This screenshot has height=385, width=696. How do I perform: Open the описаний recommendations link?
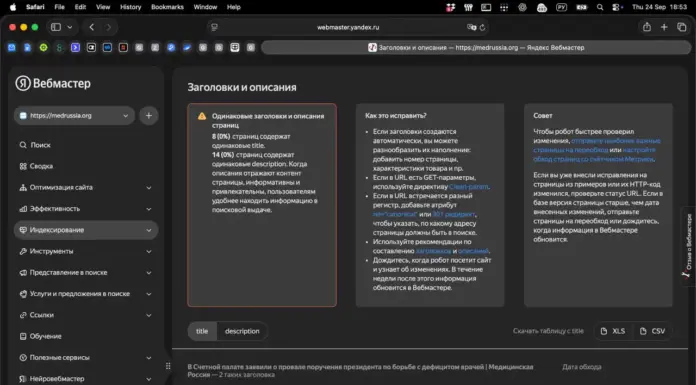[x=473, y=251]
